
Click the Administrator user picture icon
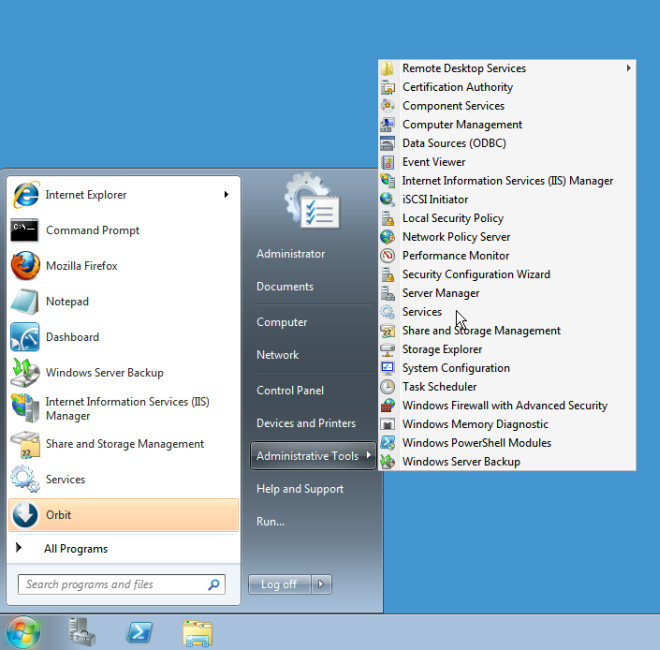[312, 200]
